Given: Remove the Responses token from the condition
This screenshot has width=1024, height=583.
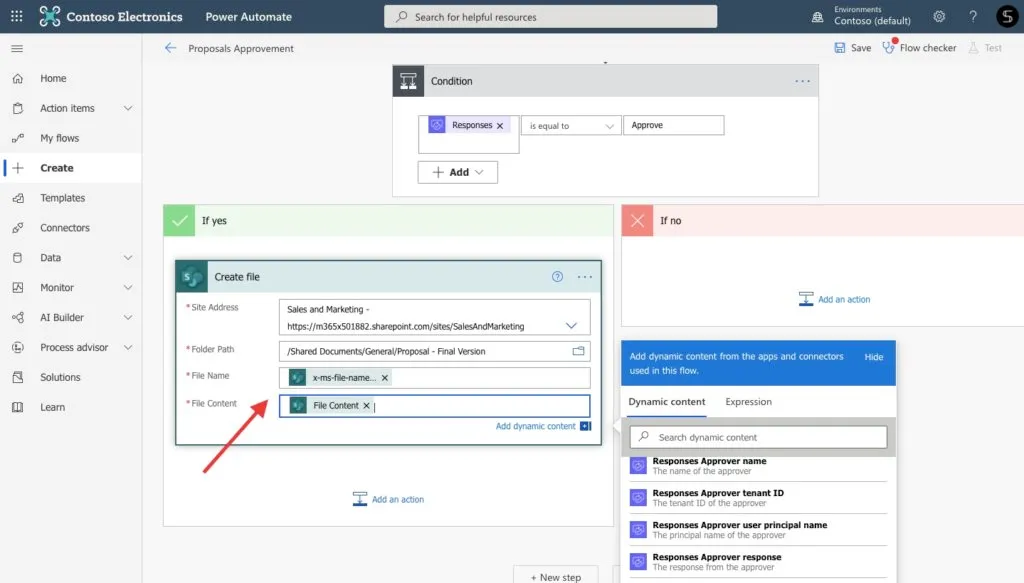Looking at the screenshot, I should [x=500, y=125].
